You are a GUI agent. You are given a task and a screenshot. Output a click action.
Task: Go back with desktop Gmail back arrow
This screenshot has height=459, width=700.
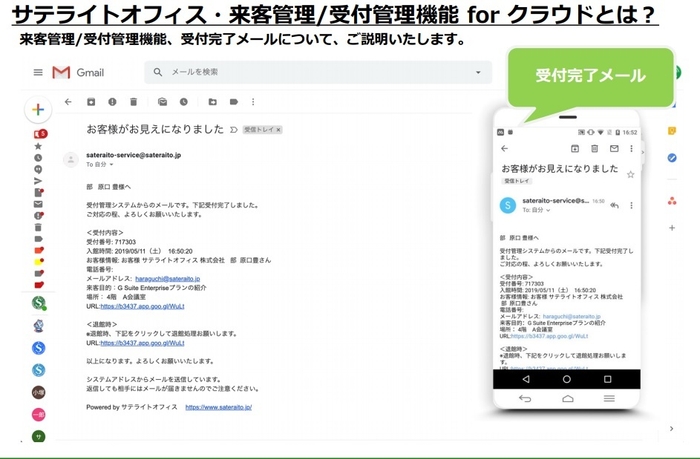coord(68,102)
